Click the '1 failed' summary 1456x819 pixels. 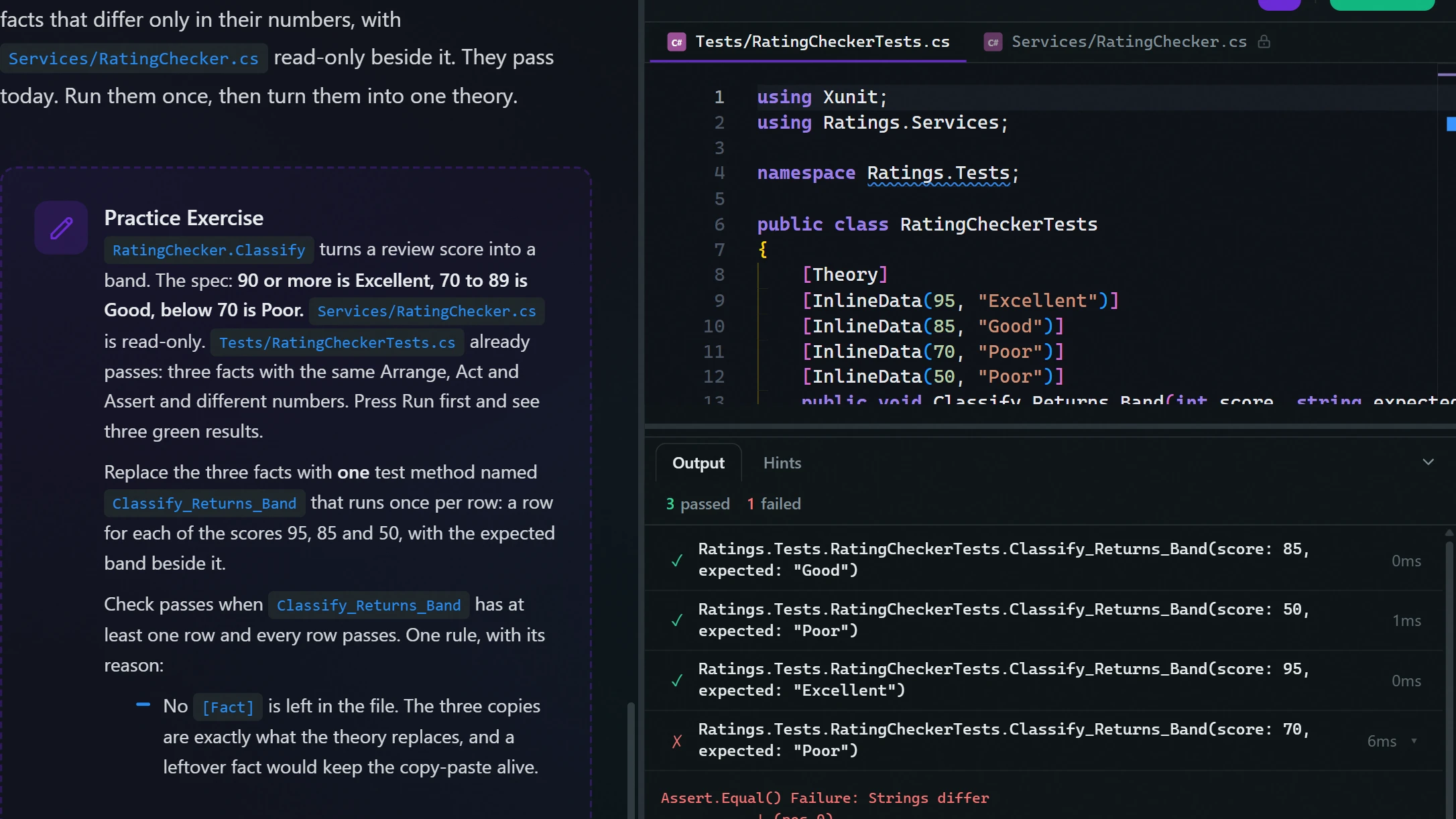click(x=774, y=504)
